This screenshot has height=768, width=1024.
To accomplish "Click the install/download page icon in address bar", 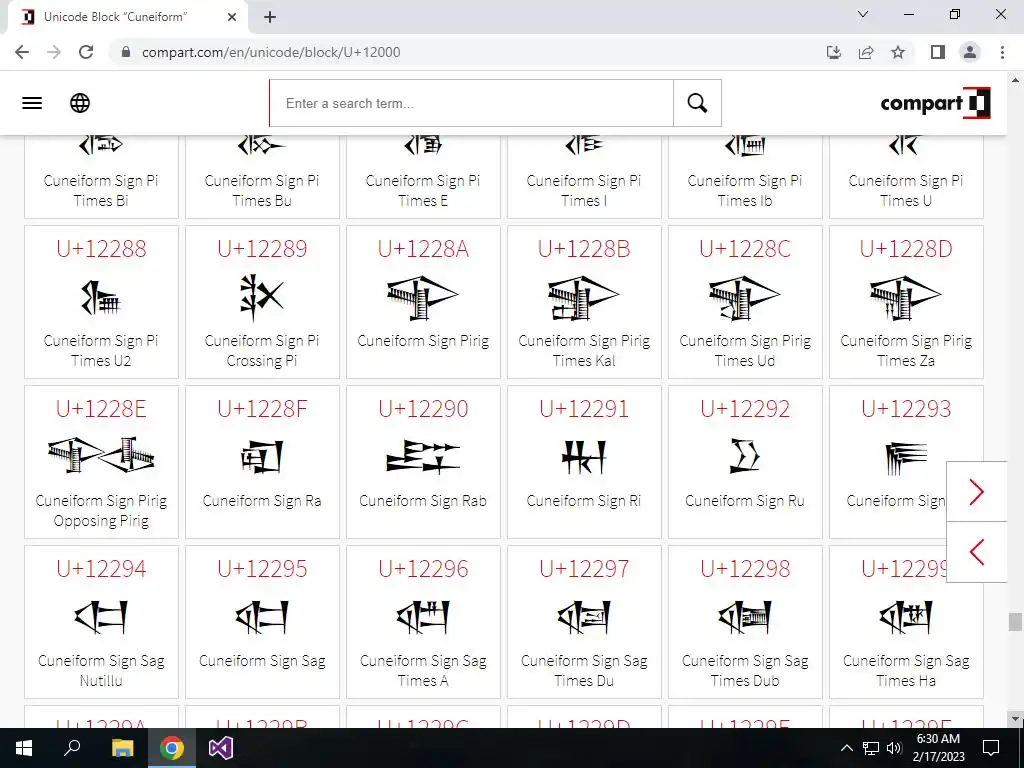I will click(834, 52).
